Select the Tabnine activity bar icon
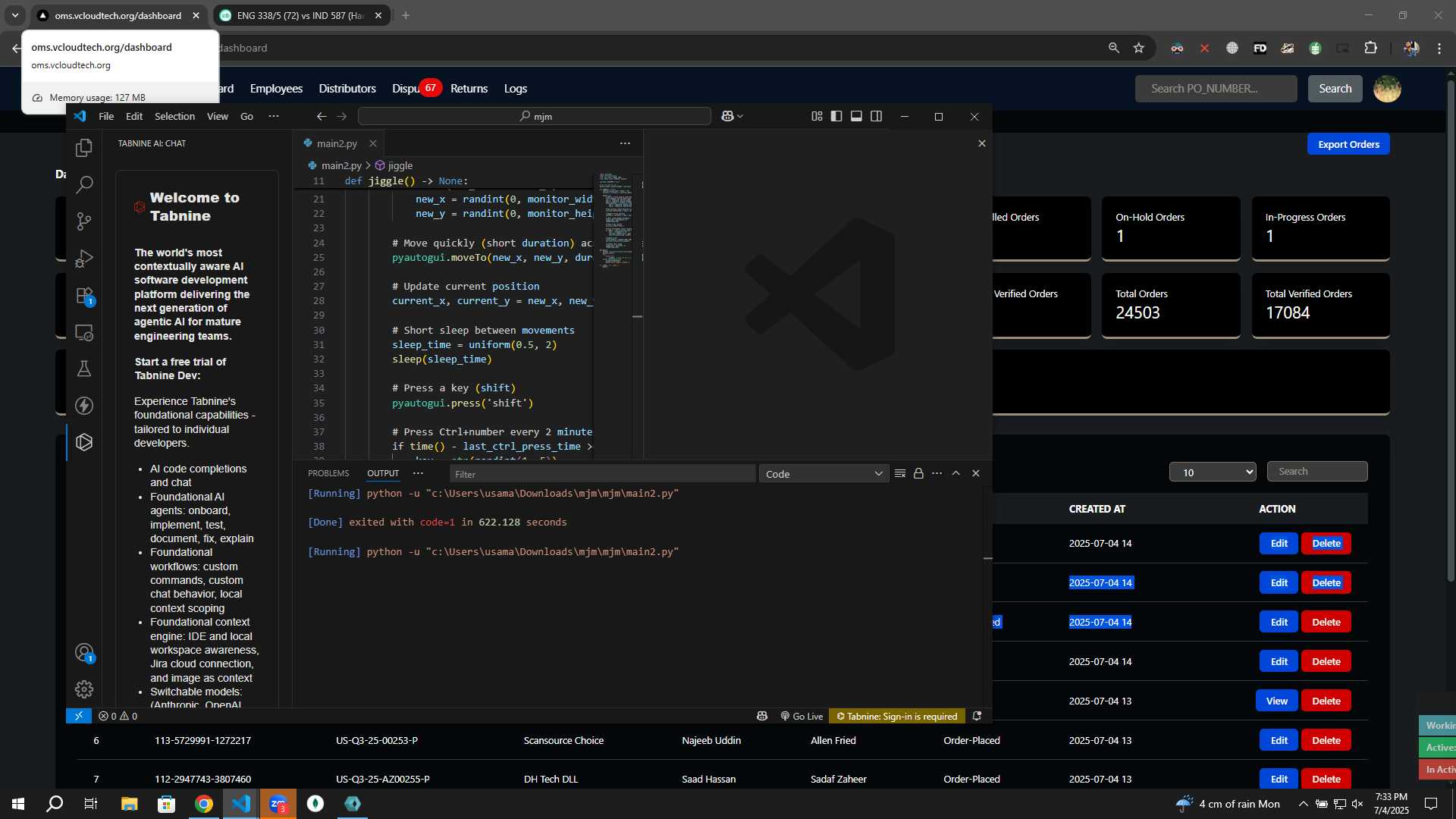This screenshot has width=1456, height=819. point(84,442)
